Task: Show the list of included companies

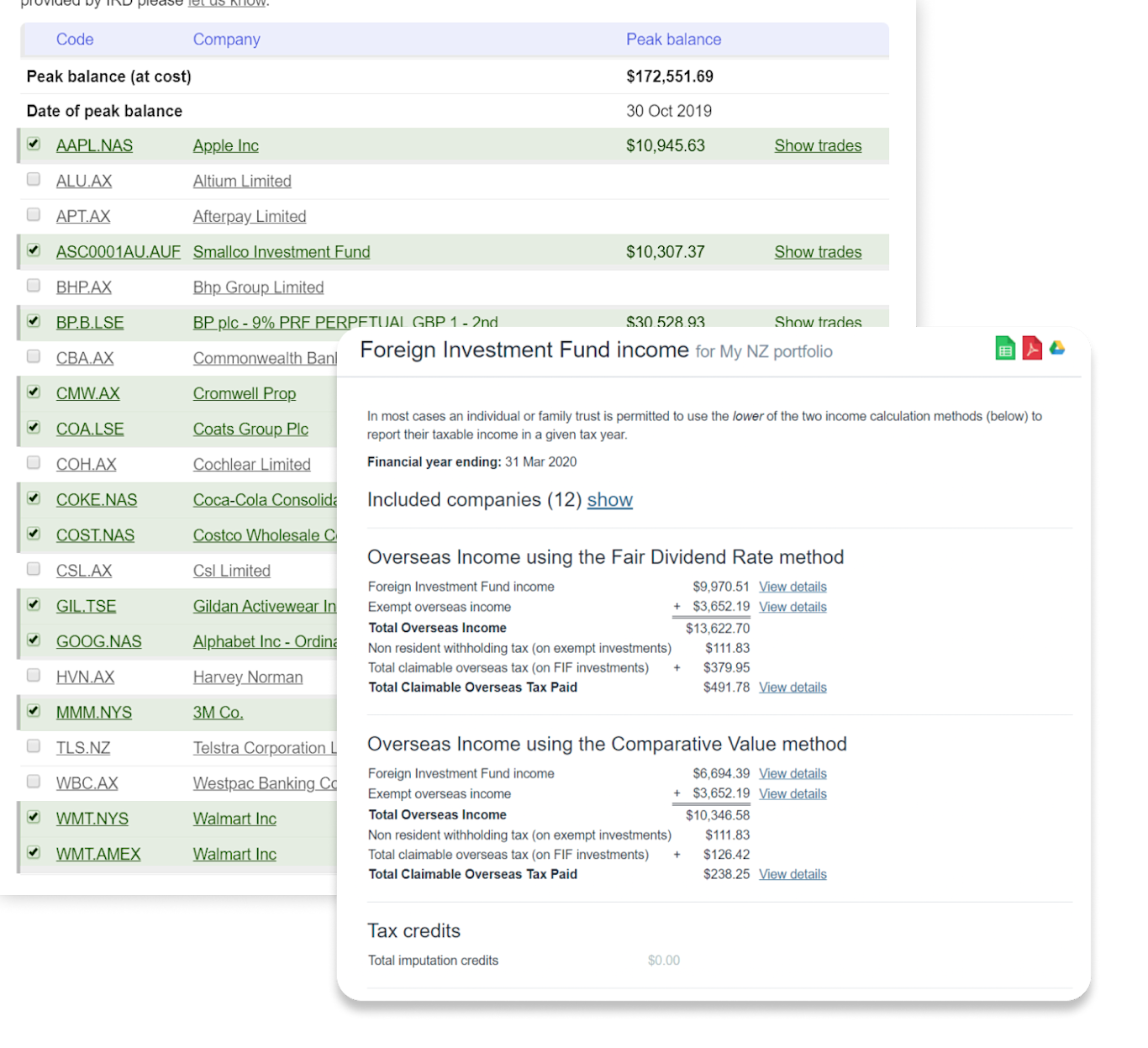Action: pyautogui.click(x=609, y=500)
